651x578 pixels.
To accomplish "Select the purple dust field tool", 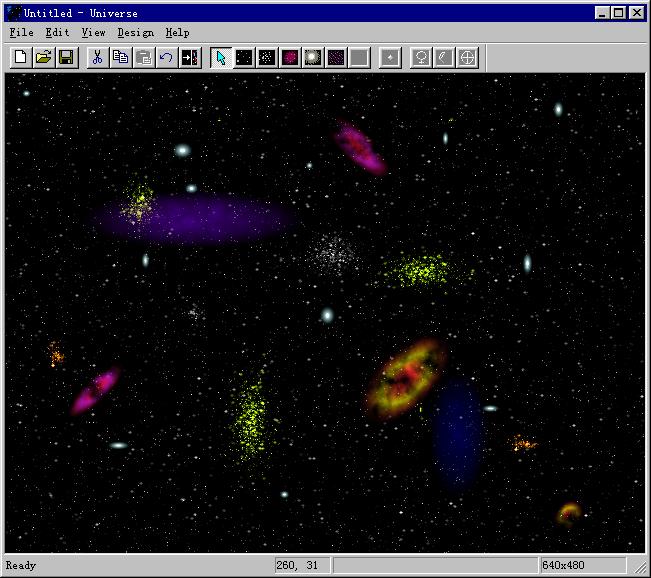I will point(336,57).
